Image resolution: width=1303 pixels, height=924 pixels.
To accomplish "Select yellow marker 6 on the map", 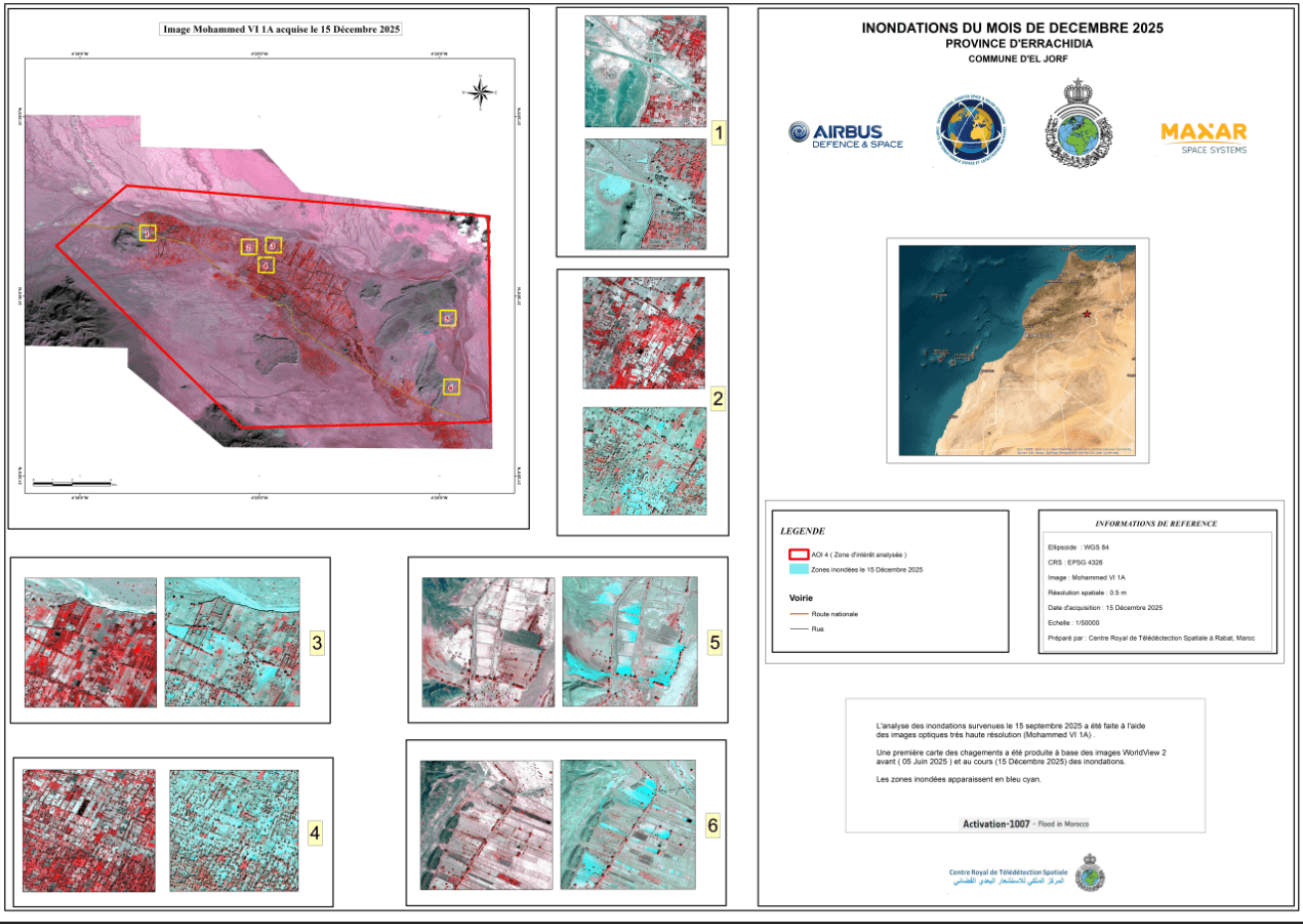I will (451, 386).
